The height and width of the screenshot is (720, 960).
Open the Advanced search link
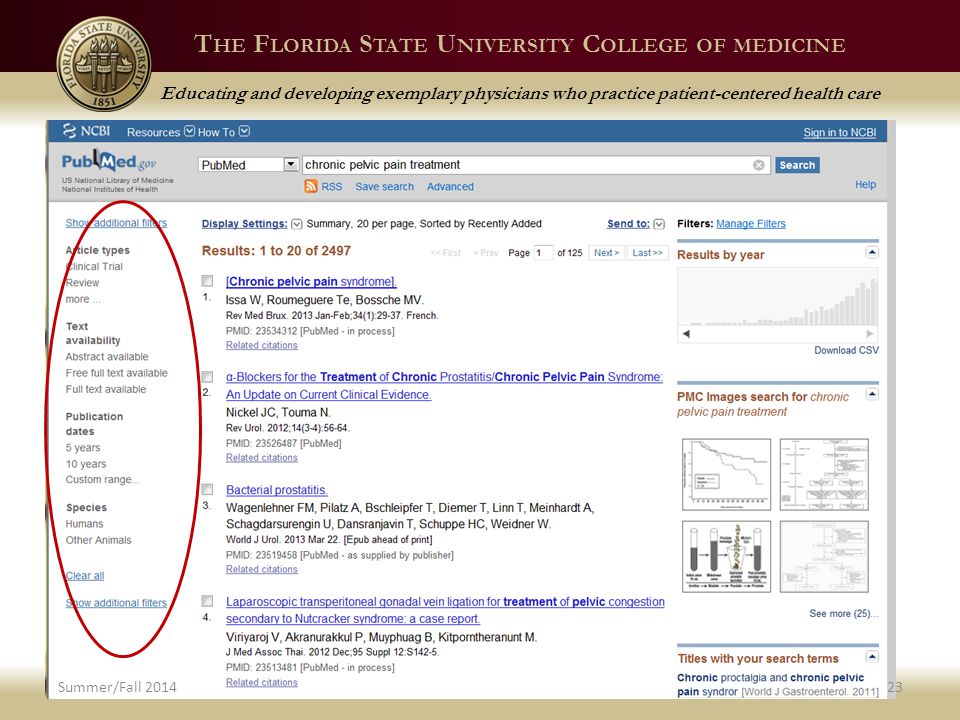(x=450, y=187)
